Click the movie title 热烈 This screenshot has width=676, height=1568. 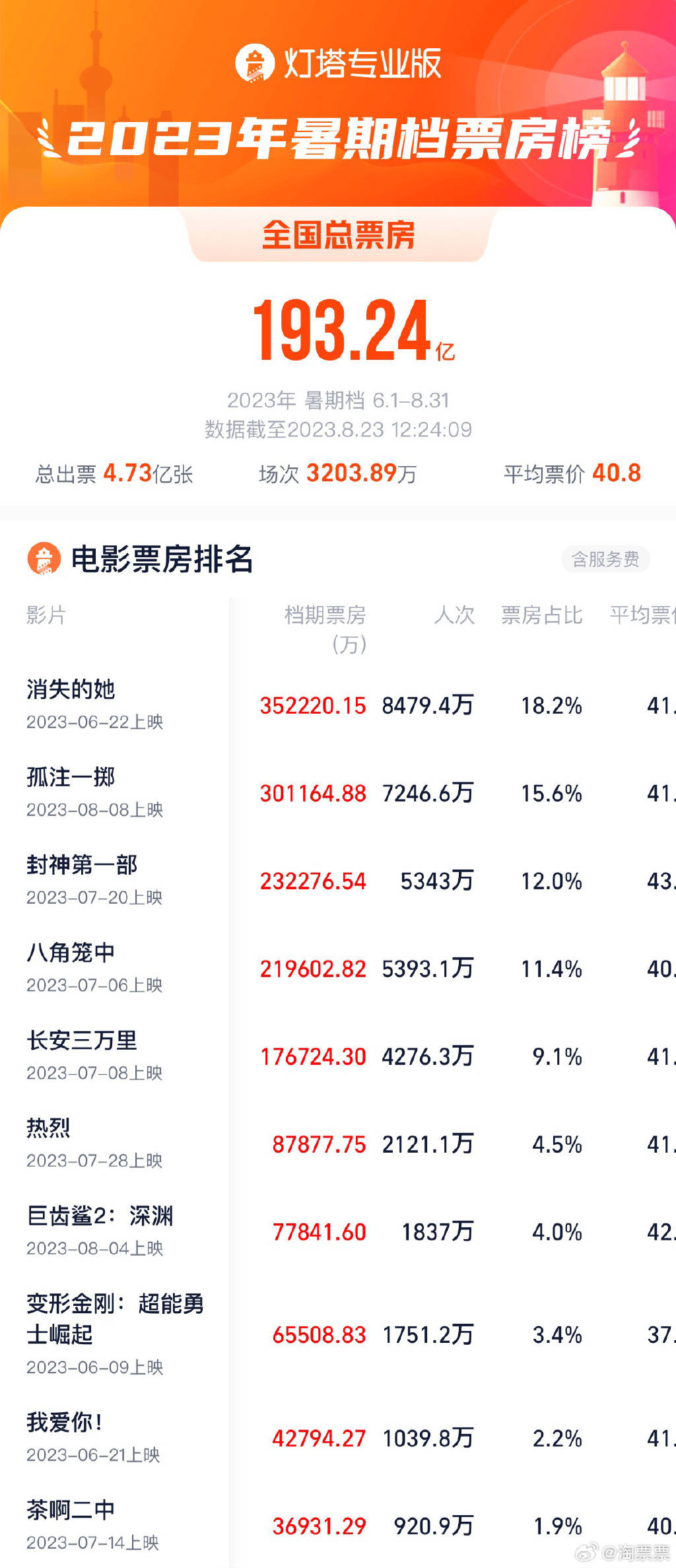point(48,1128)
